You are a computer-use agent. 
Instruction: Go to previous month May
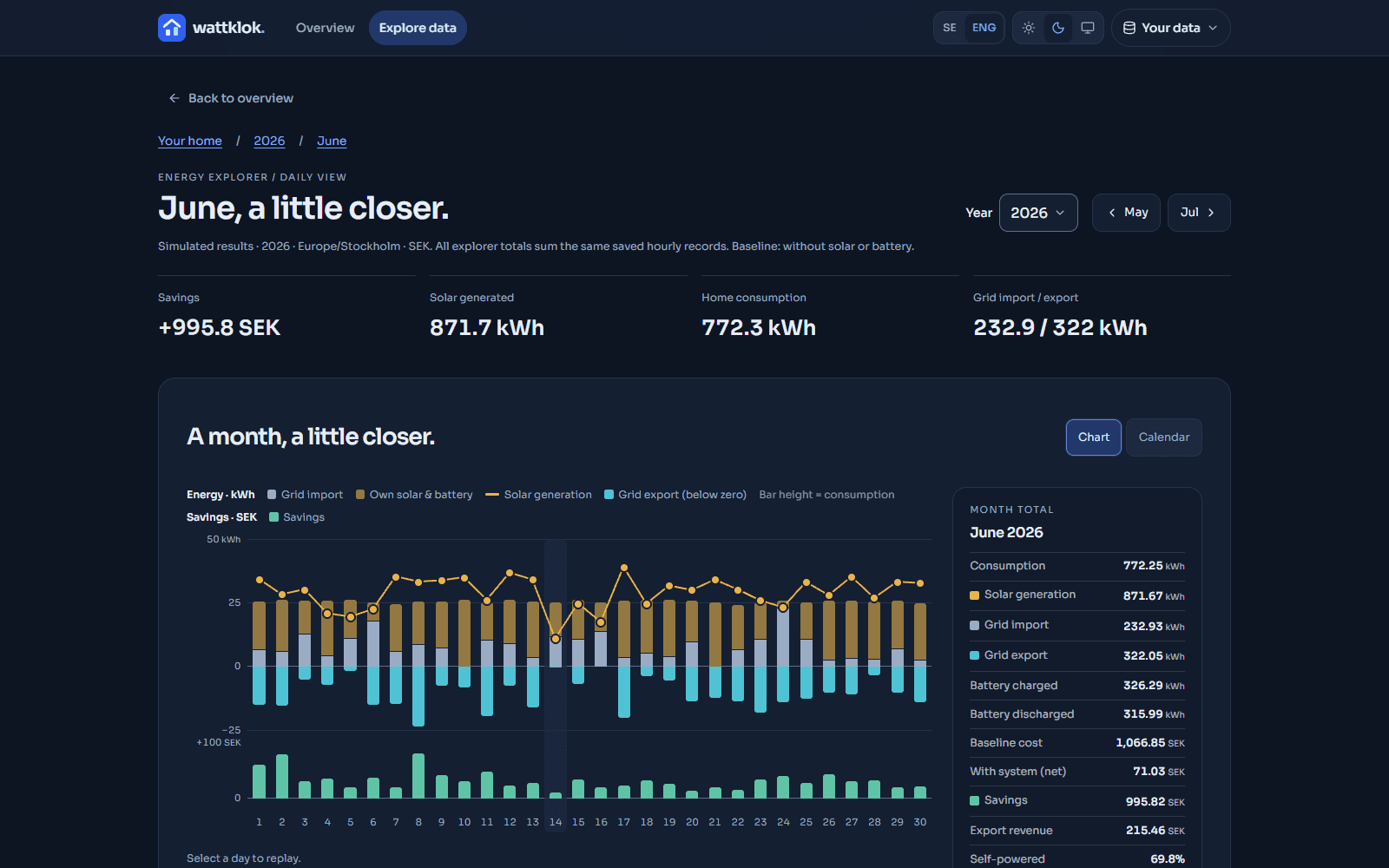point(1126,213)
